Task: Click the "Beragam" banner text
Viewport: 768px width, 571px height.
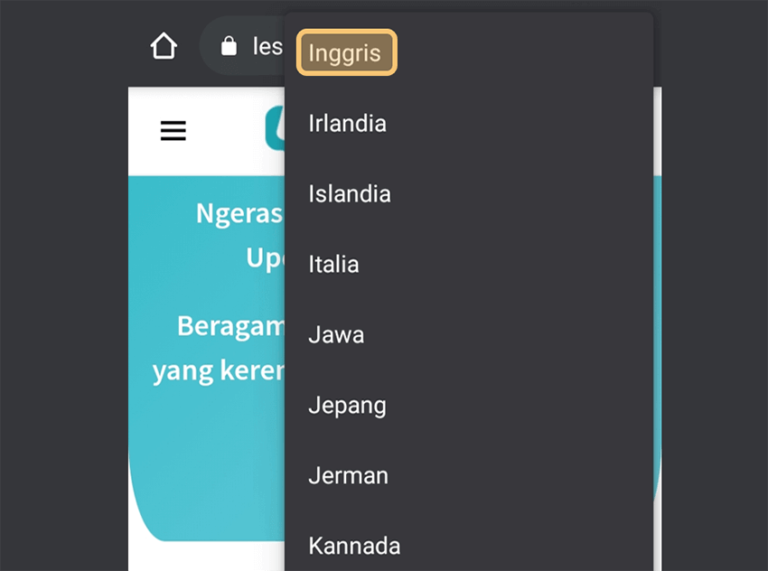Action: pyautogui.click(x=231, y=326)
